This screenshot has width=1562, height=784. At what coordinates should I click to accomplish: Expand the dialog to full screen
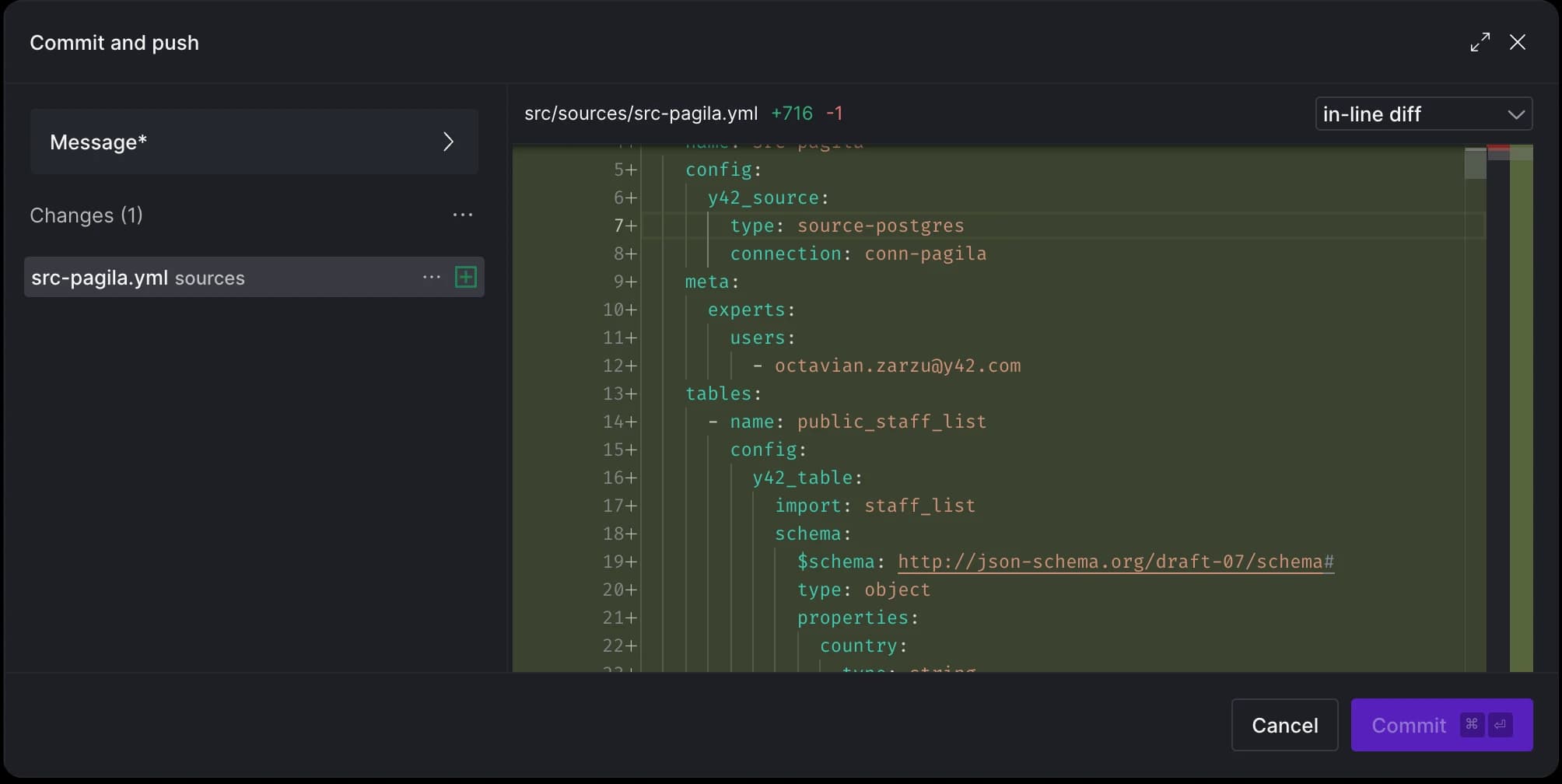coord(1480,42)
